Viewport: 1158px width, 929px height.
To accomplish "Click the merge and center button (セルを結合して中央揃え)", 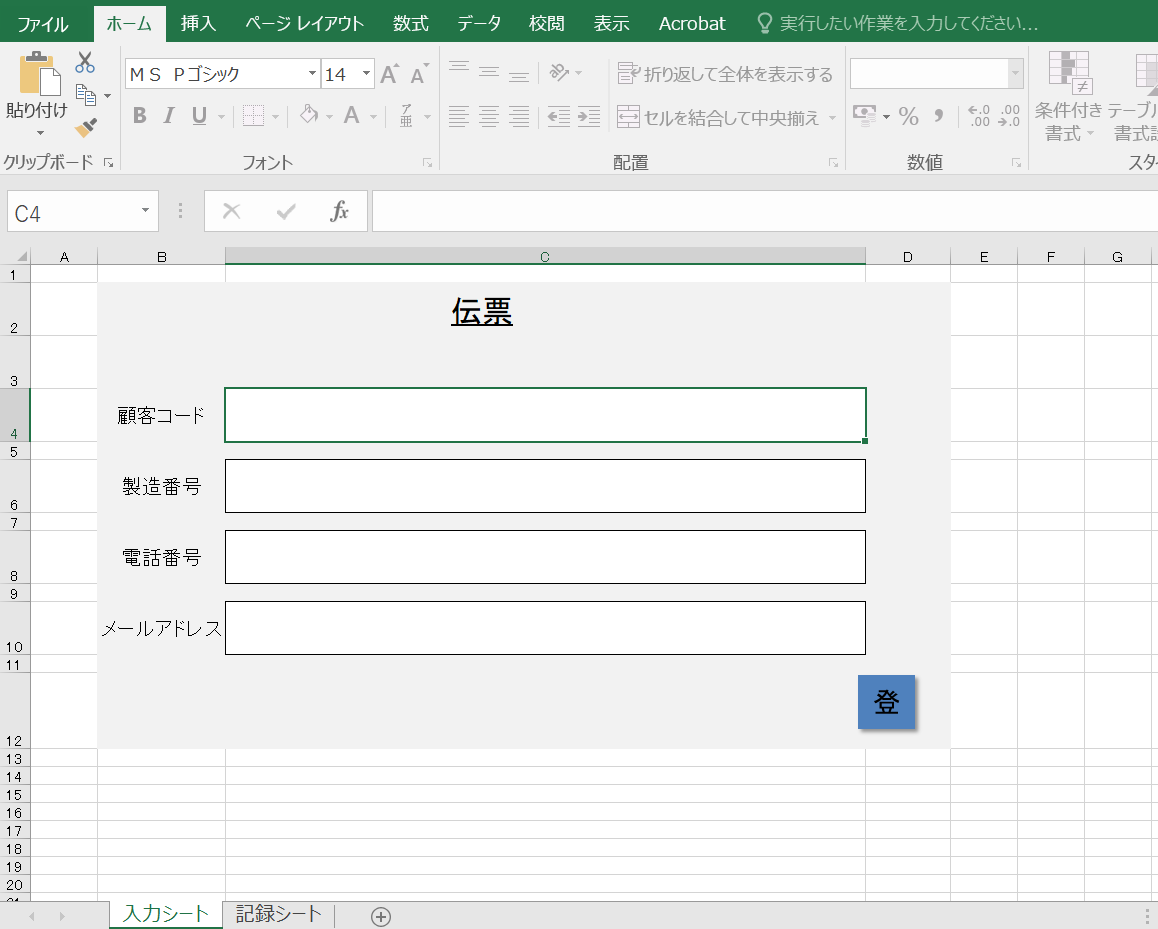I will tap(718, 117).
